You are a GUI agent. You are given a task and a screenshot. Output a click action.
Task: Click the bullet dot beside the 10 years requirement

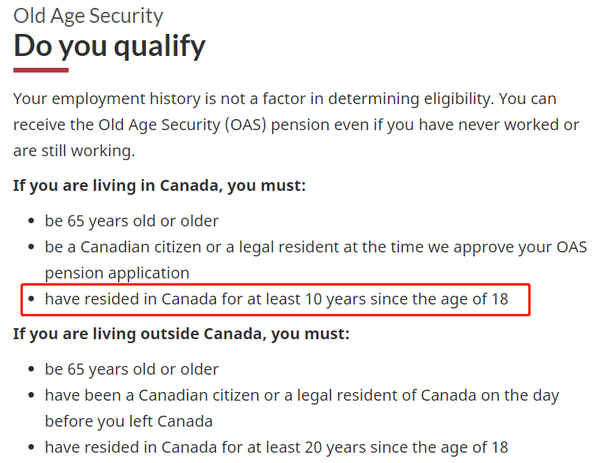tap(32, 299)
